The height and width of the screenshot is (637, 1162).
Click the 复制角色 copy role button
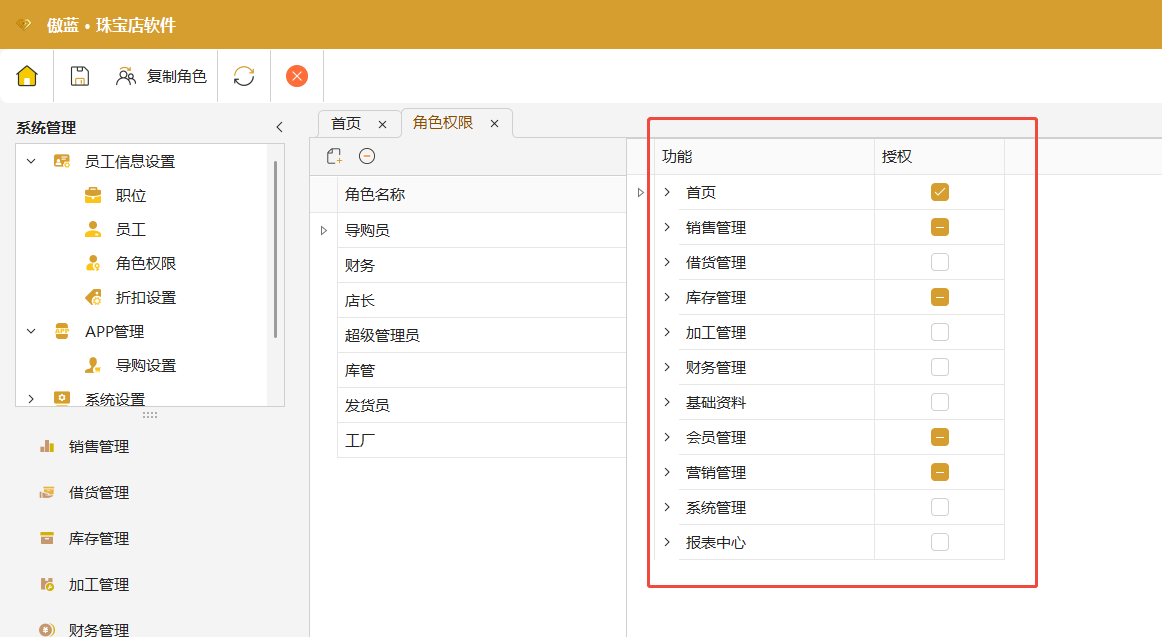click(x=162, y=76)
